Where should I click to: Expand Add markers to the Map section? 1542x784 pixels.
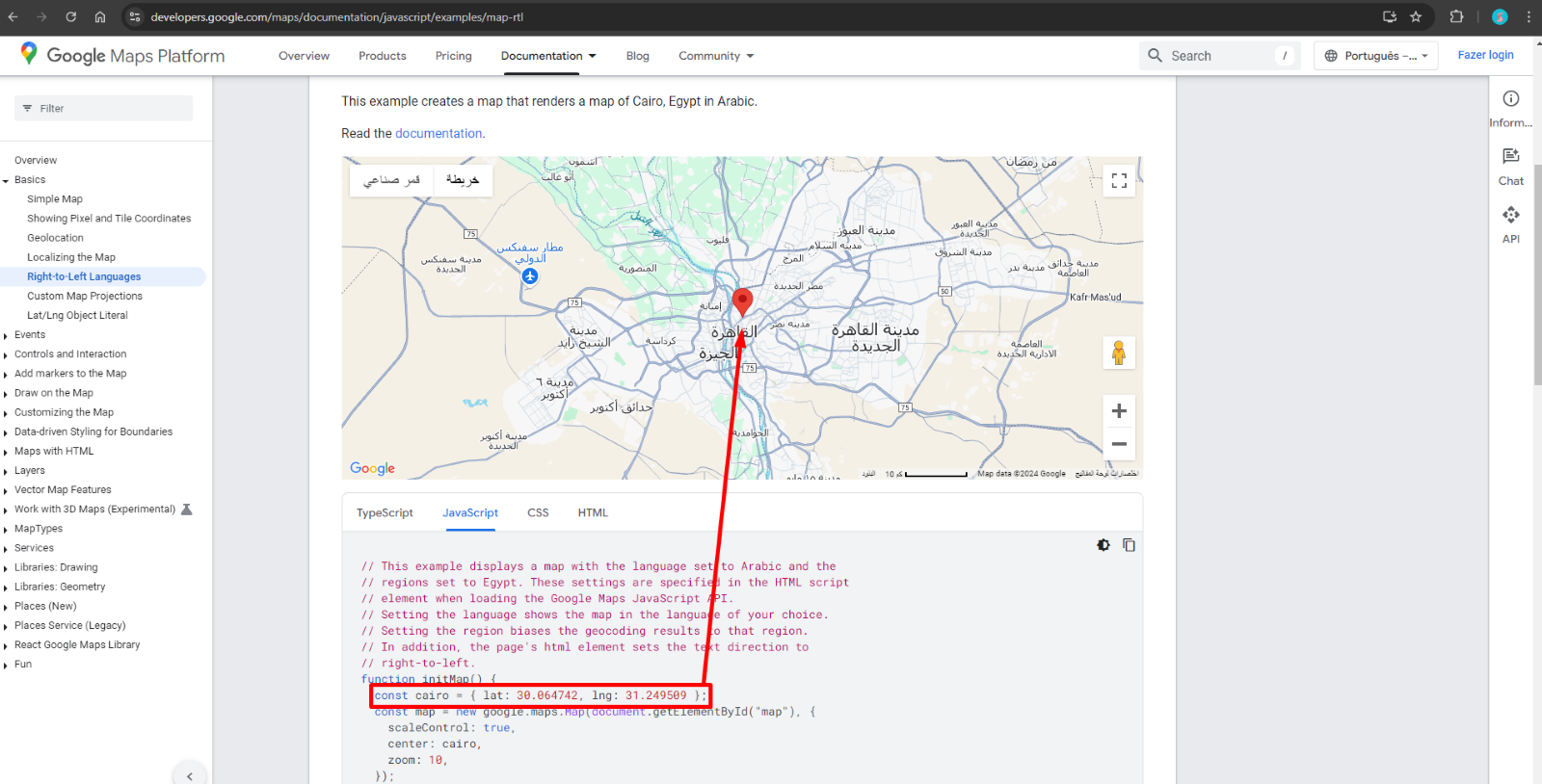coord(6,374)
